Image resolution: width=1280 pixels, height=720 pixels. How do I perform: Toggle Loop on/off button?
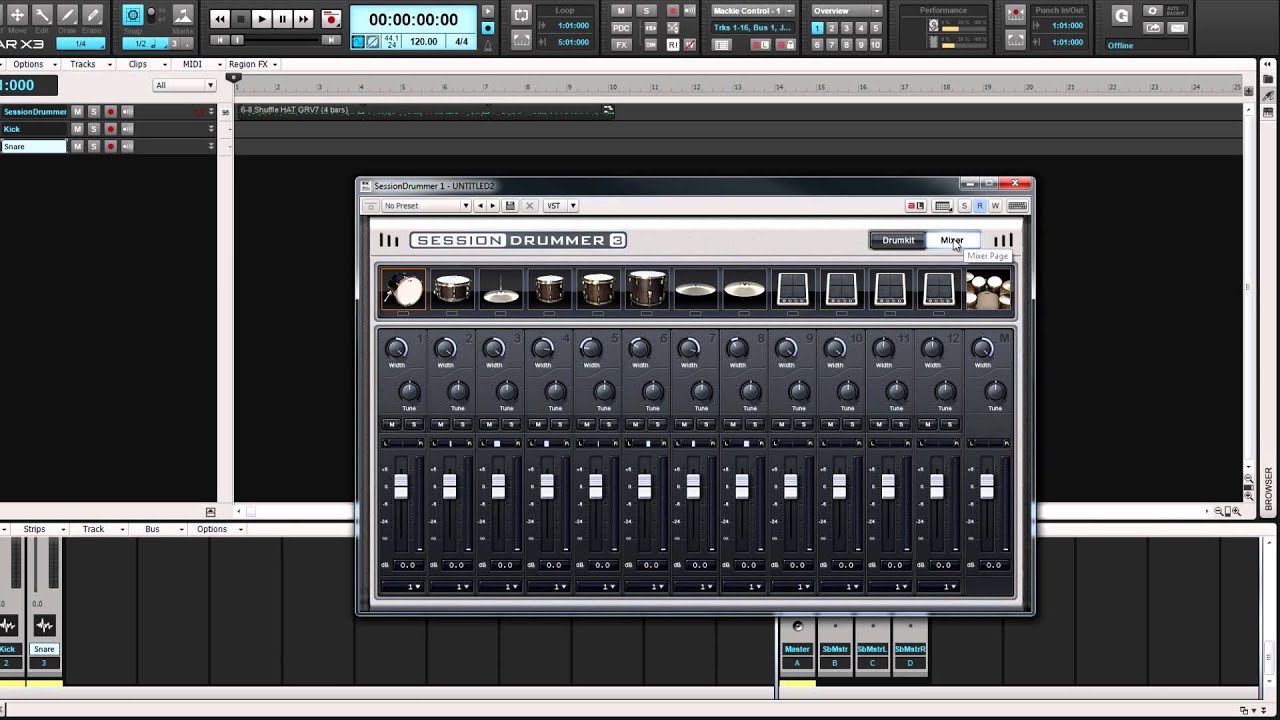(521, 15)
